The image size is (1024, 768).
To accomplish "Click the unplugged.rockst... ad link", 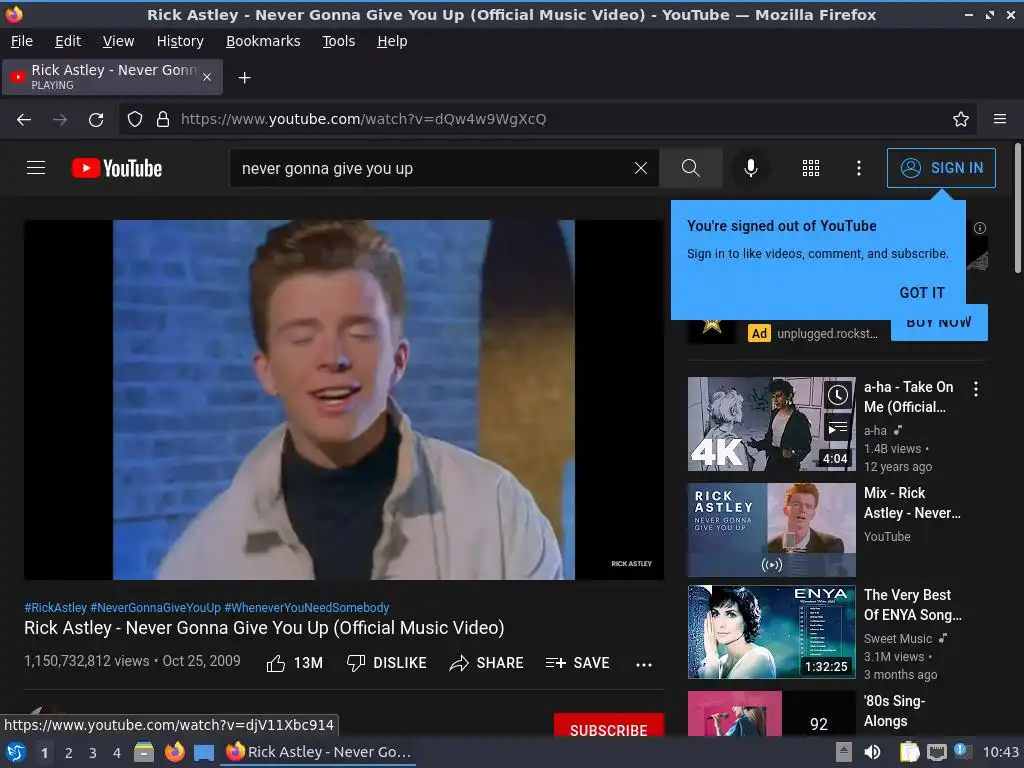I will click(x=827, y=334).
